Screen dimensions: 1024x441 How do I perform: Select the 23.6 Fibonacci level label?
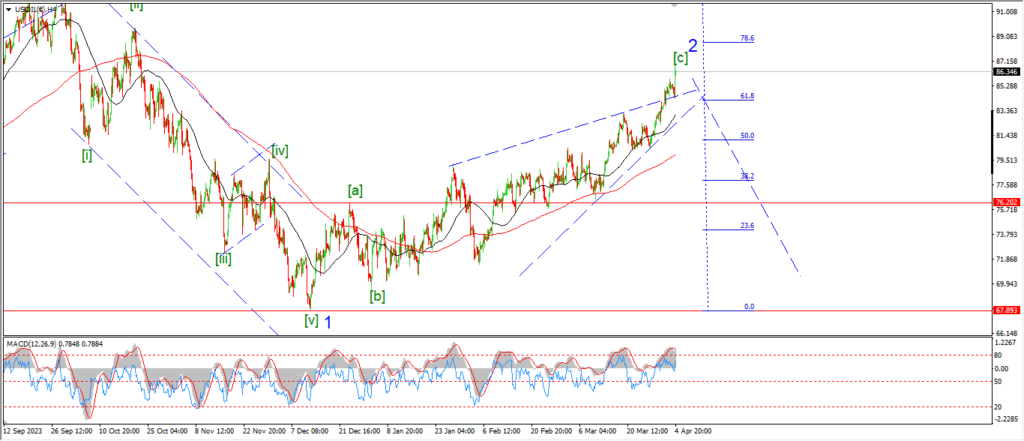747,226
